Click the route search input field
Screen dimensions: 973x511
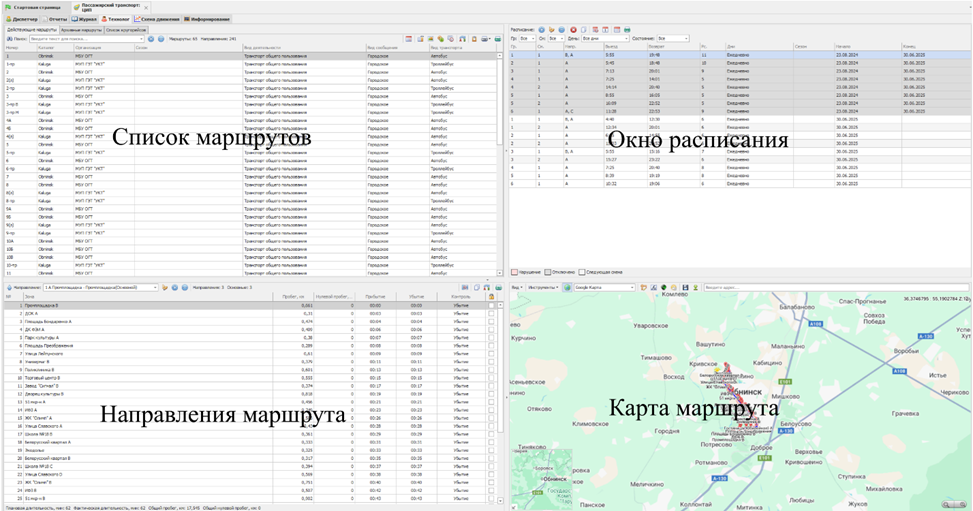pyautogui.click(x=84, y=39)
